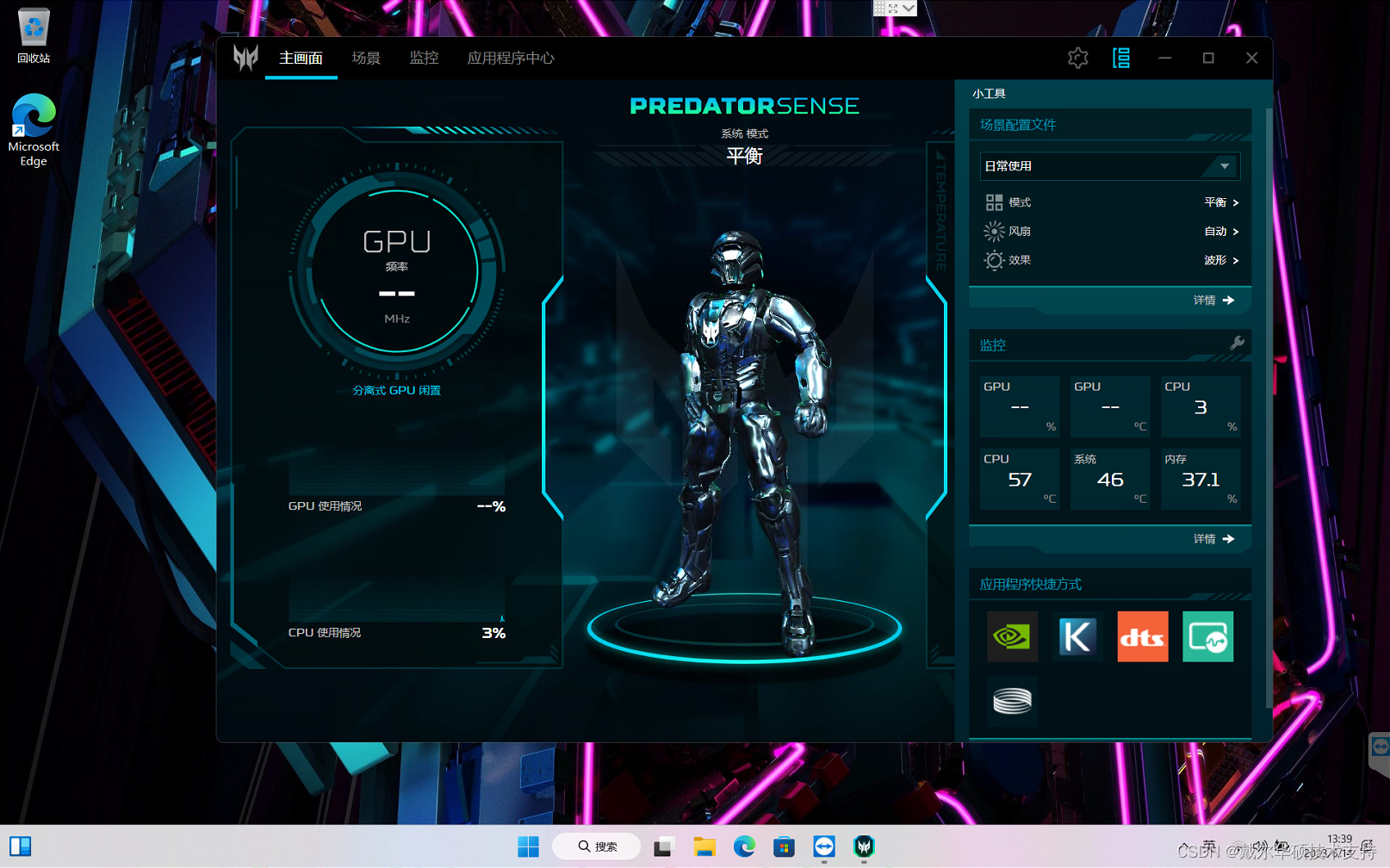Viewport: 1390px width, 868px height.
Task: Click the 英 input language indicator
Action: tap(1209, 846)
